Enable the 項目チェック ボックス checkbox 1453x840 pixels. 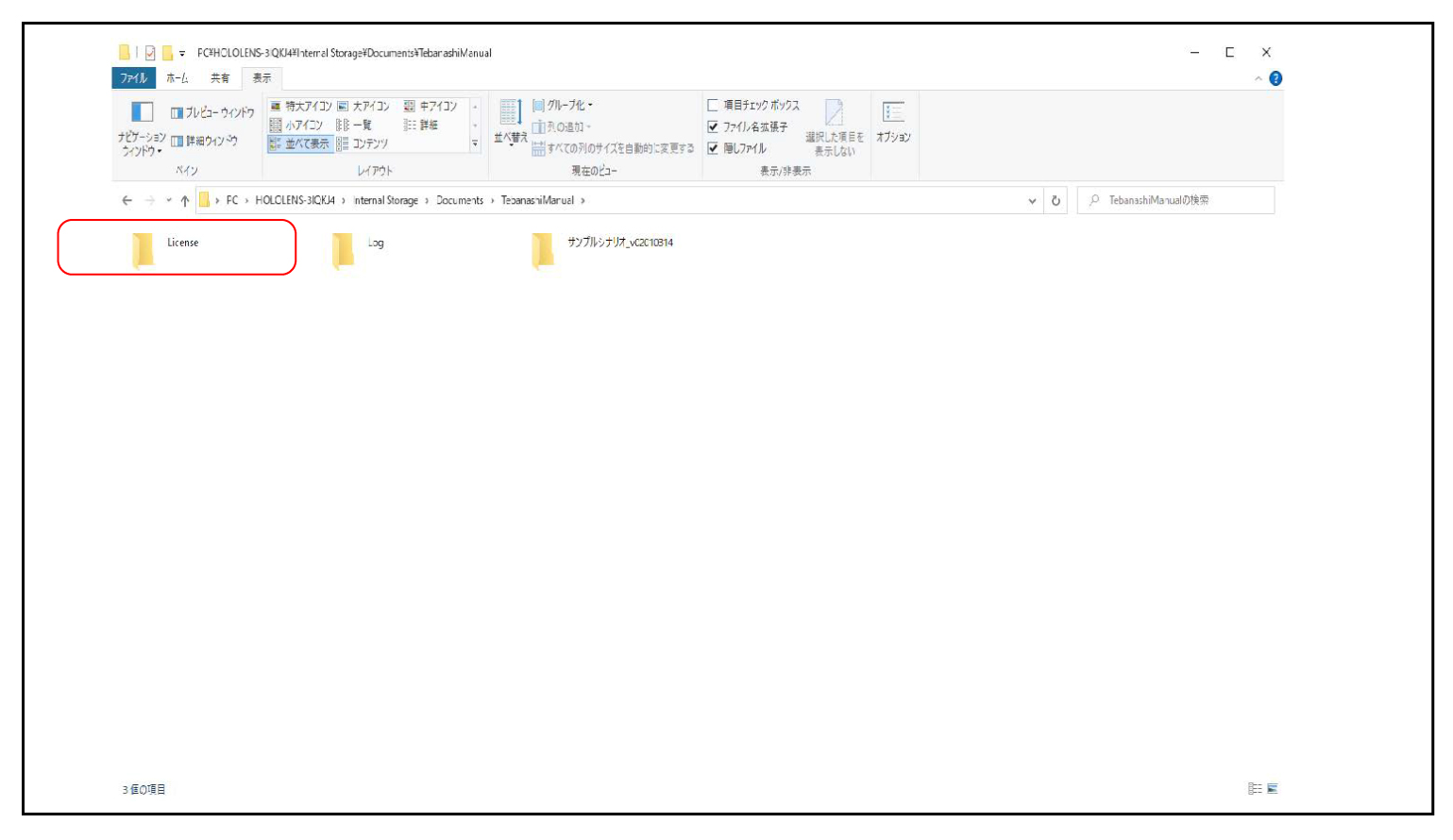point(713,105)
